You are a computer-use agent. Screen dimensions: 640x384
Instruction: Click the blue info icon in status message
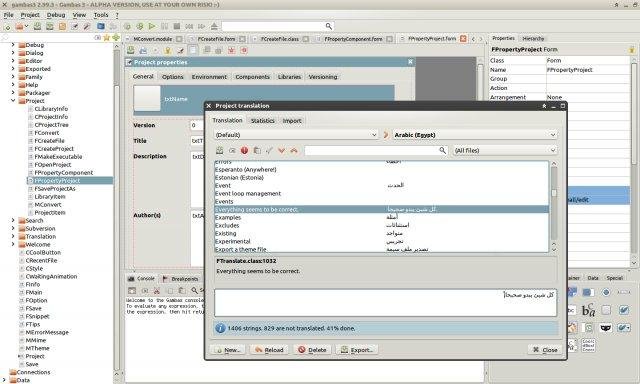pyautogui.click(x=220, y=328)
